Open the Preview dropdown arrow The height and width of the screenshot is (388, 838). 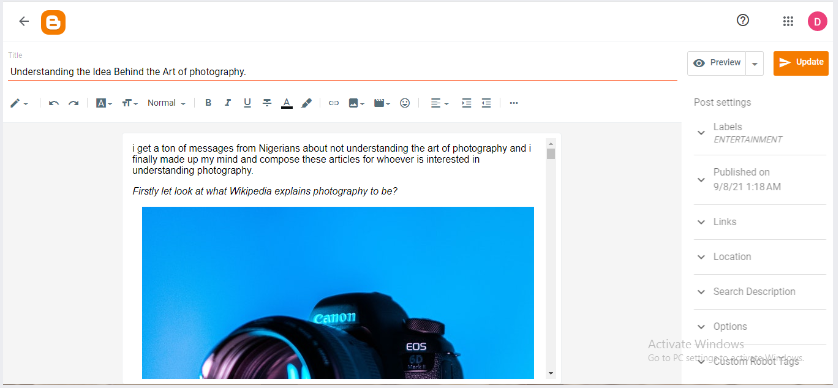tap(754, 63)
